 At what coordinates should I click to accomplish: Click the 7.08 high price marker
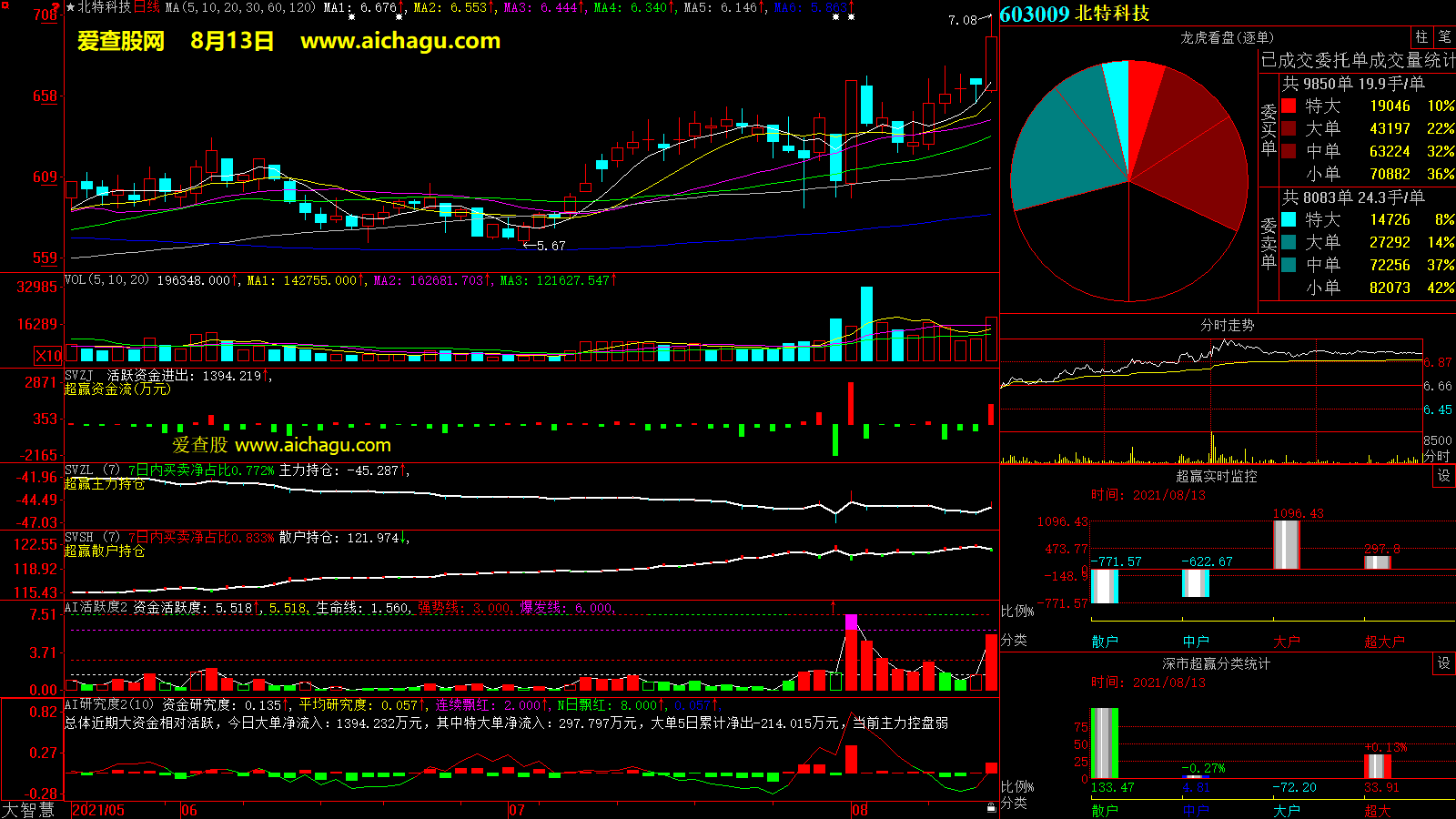point(963,20)
